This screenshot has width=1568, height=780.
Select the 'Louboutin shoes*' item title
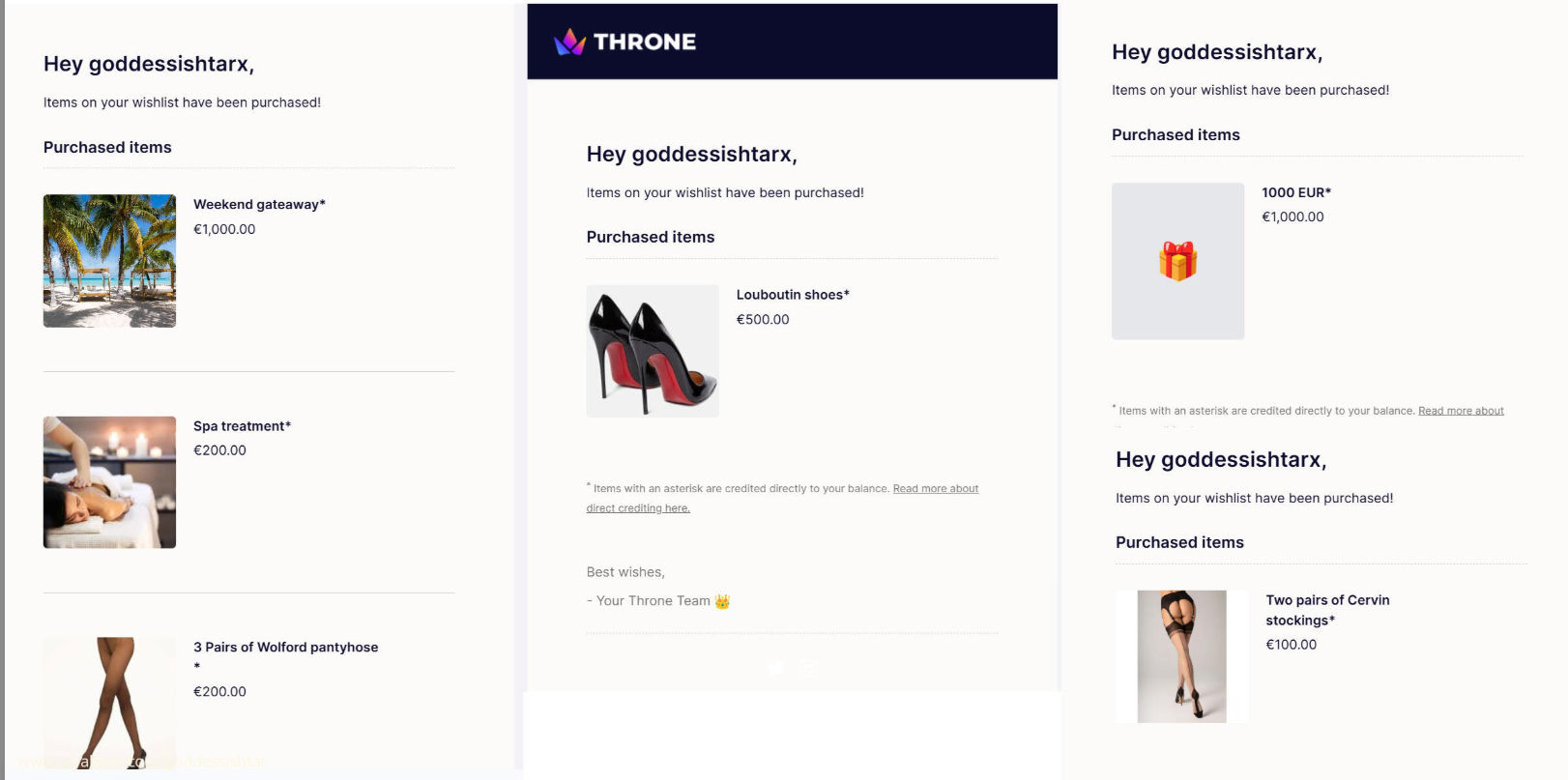[x=792, y=295]
